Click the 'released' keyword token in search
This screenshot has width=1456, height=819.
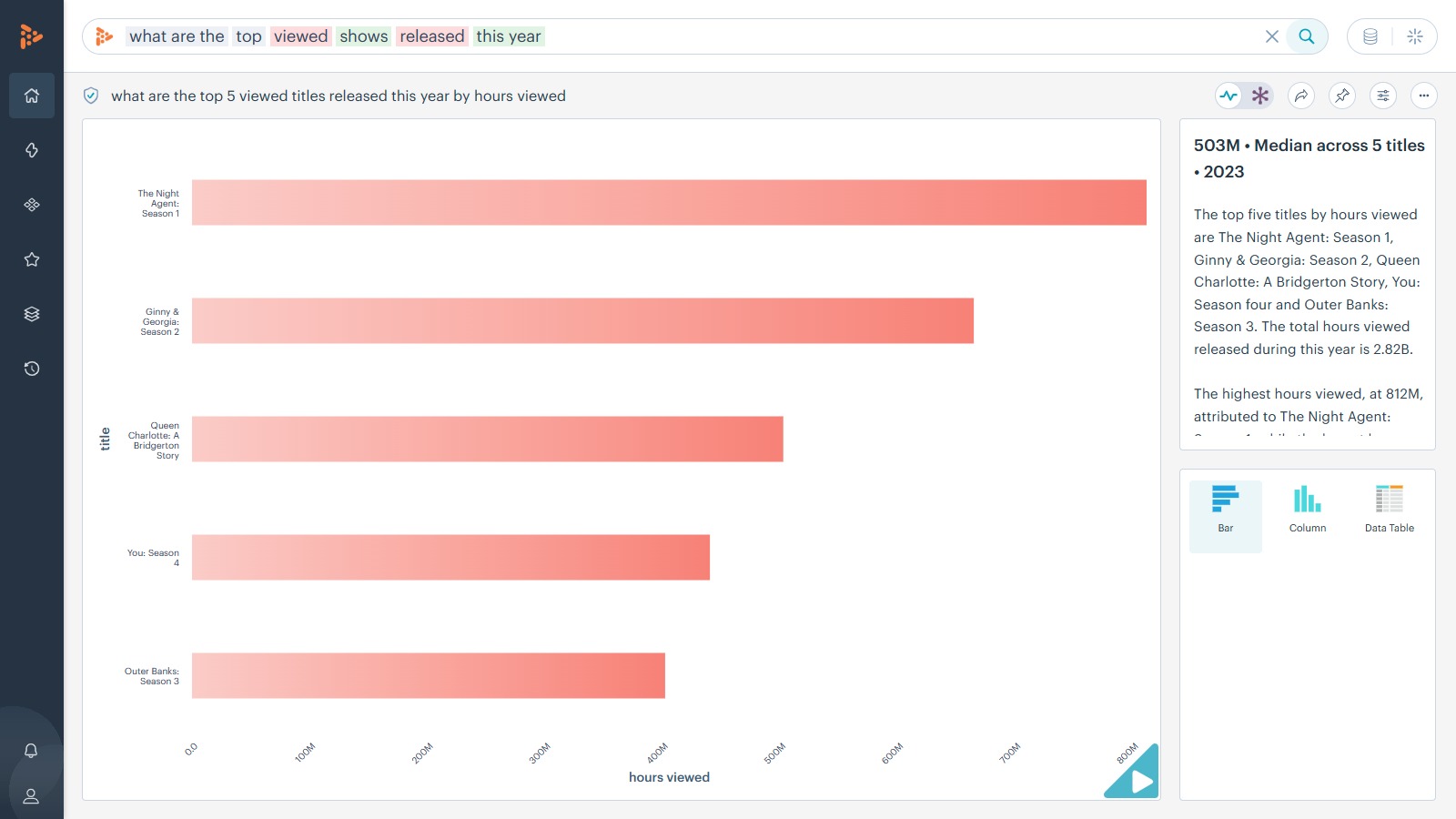click(432, 36)
